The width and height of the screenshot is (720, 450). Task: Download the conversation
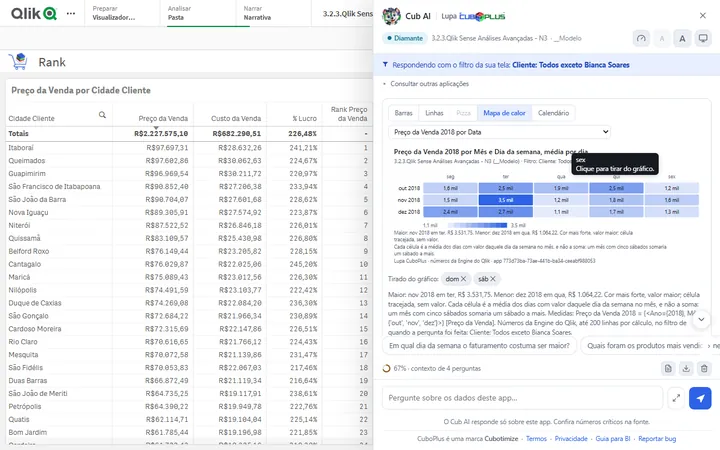click(x=686, y=368)
